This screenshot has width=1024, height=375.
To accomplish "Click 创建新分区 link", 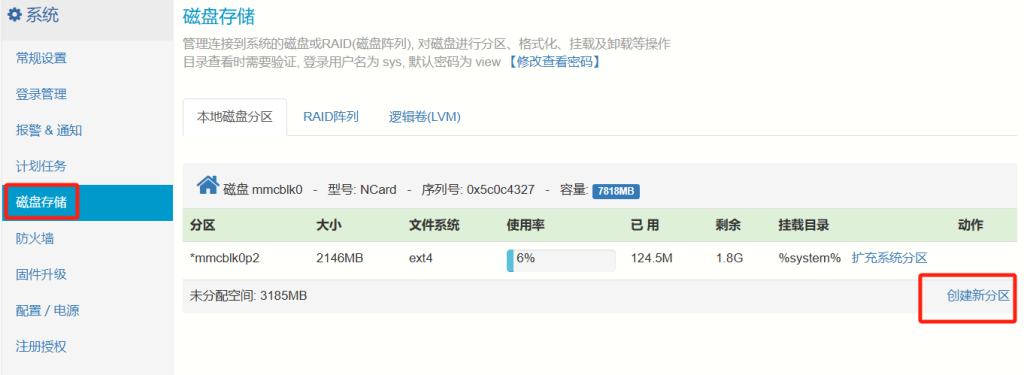I will pyautogui.click(x=978, y=295).
